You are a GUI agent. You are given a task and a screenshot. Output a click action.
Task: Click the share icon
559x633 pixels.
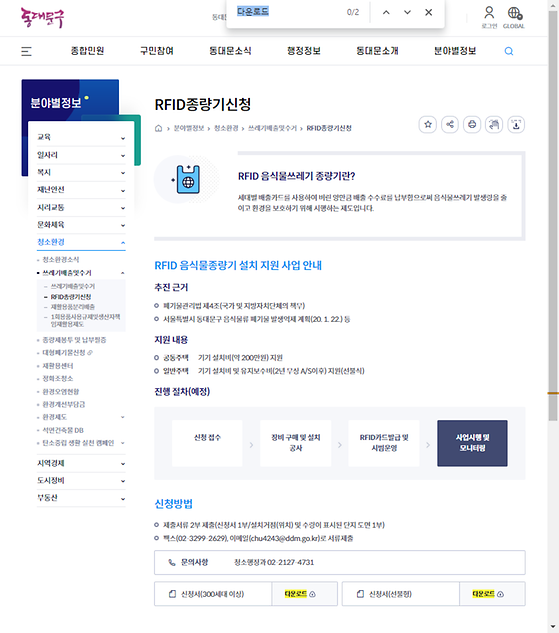pyautogui.click(x=450, y=124)
